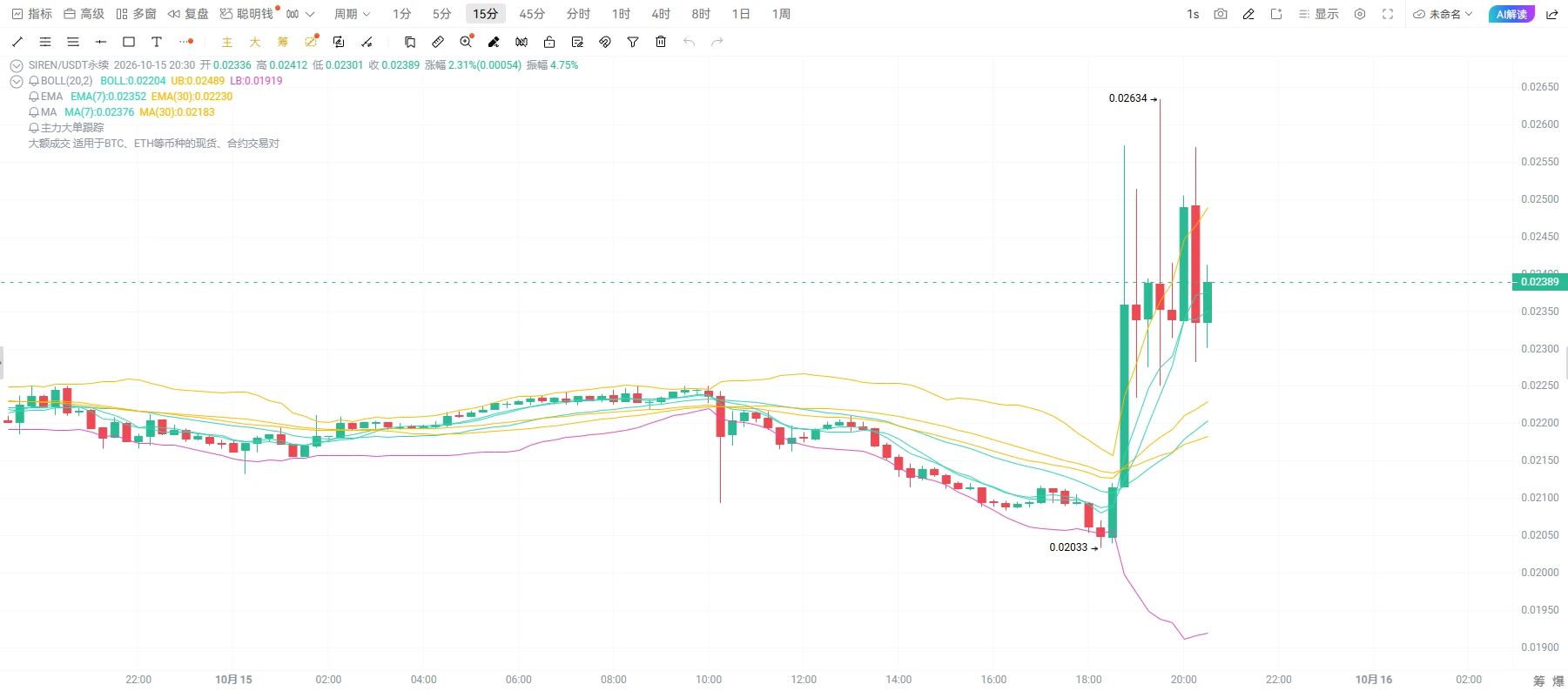Click the 0.02634 high price marker
The width and height of the screenshot is (1568, 691).
[x=1128, y=98]
